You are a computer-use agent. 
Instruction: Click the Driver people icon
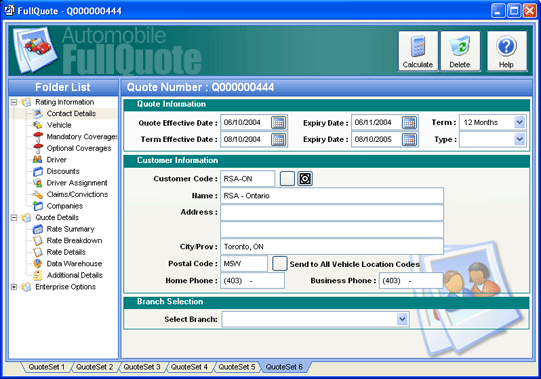click(x=38, y=160)
